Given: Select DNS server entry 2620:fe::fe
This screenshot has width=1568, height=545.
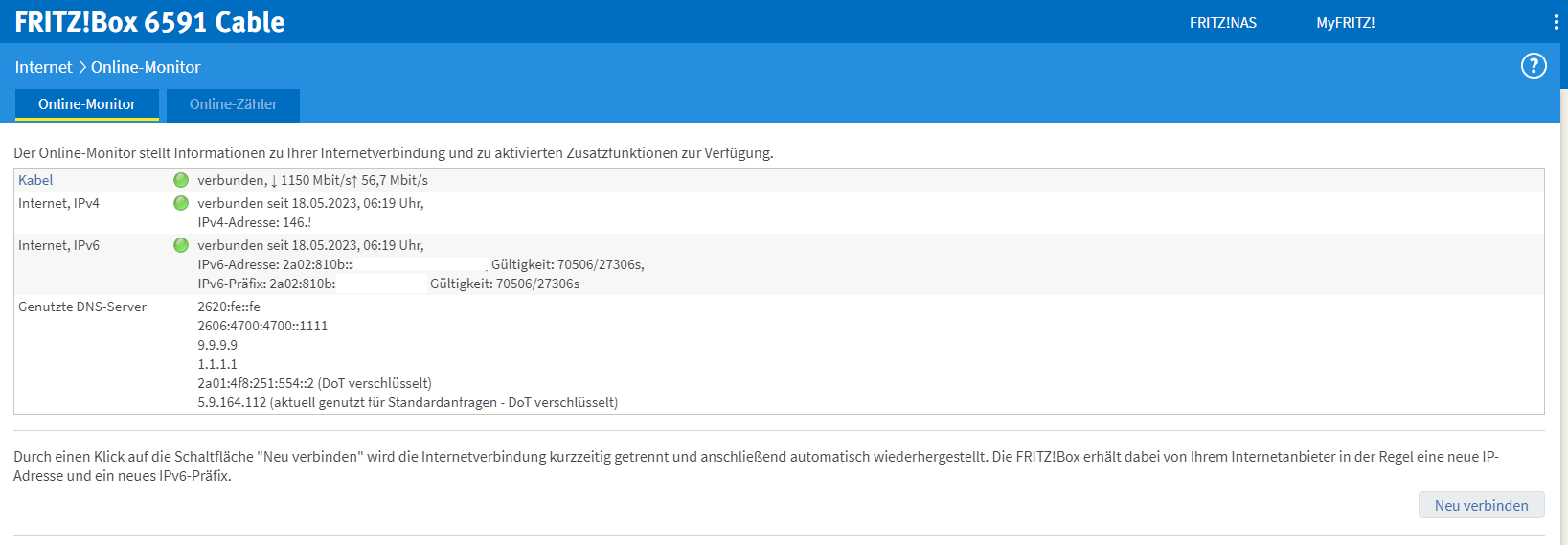Looking at the screenshot, I should [229, 307].
